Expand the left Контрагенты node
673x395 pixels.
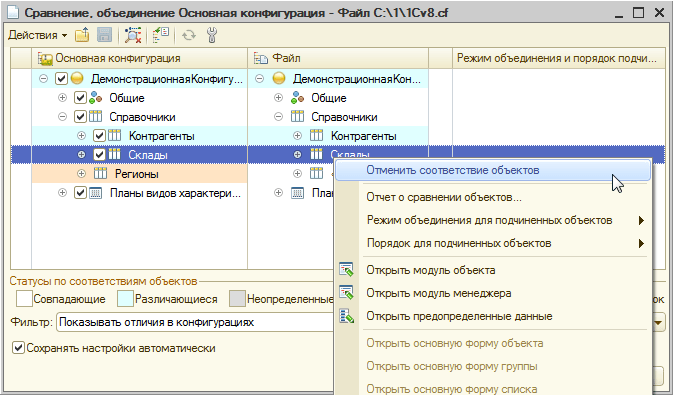pos(81,136)
